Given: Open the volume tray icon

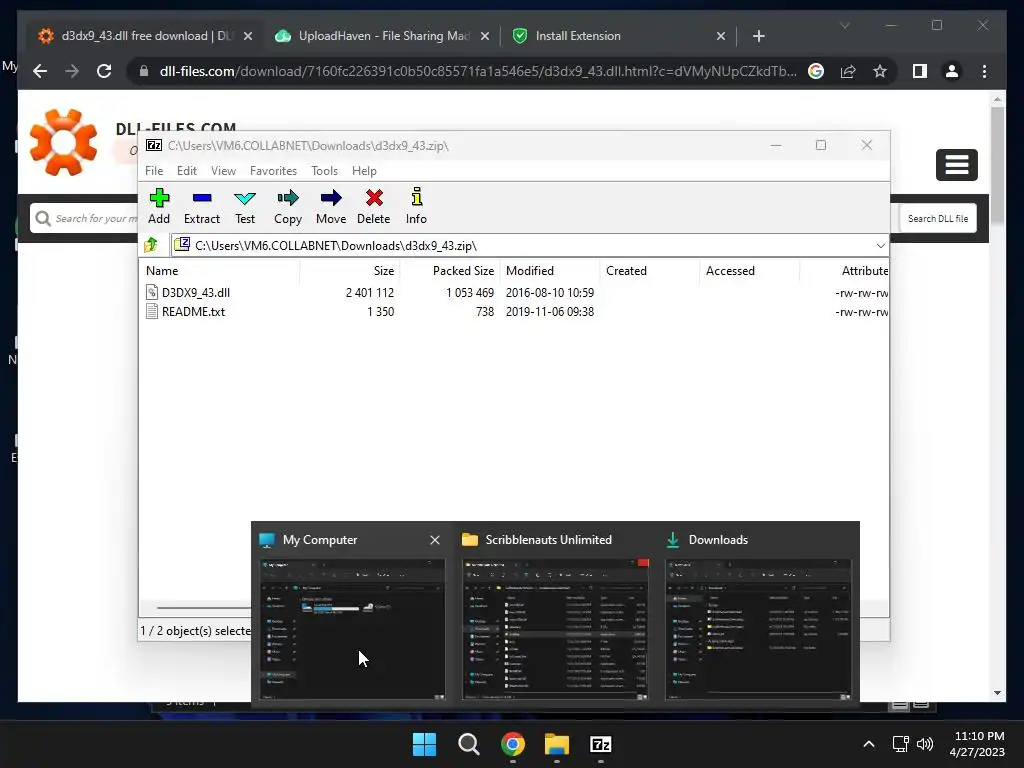Looking at the screenshot, I should click(x=925, y=744).
